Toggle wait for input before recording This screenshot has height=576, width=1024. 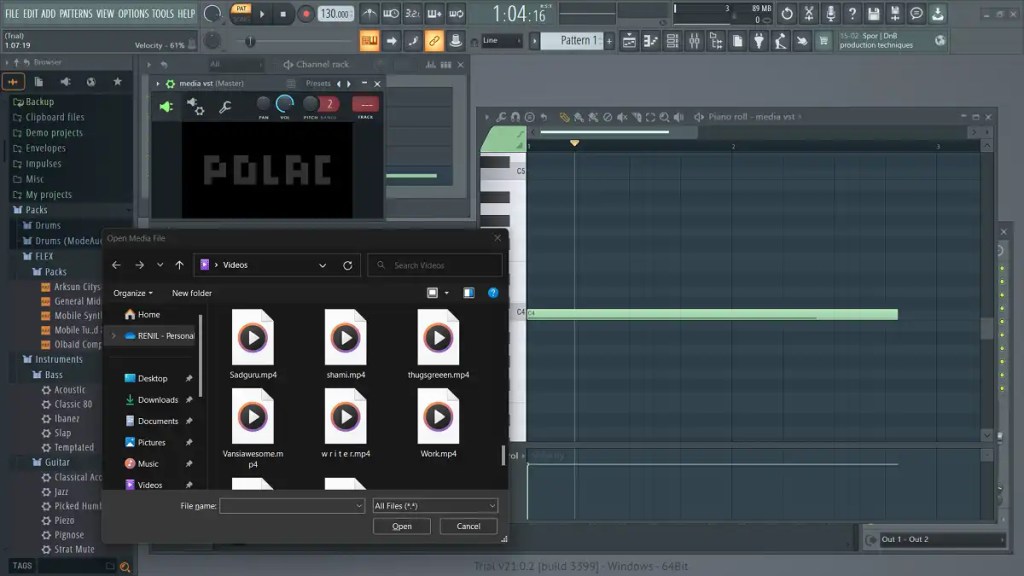[391, 13]
